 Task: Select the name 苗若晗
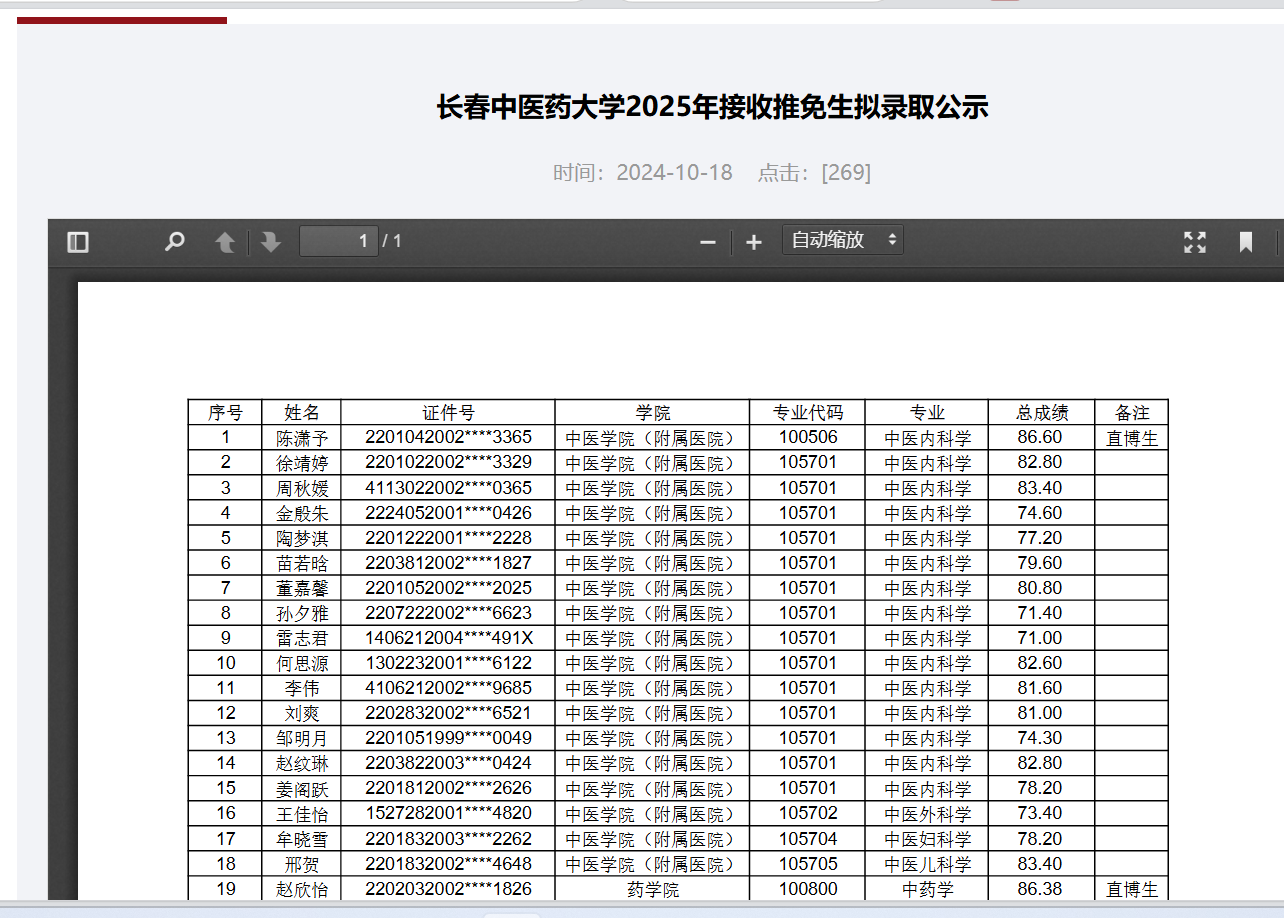click(x=302, y=563)
